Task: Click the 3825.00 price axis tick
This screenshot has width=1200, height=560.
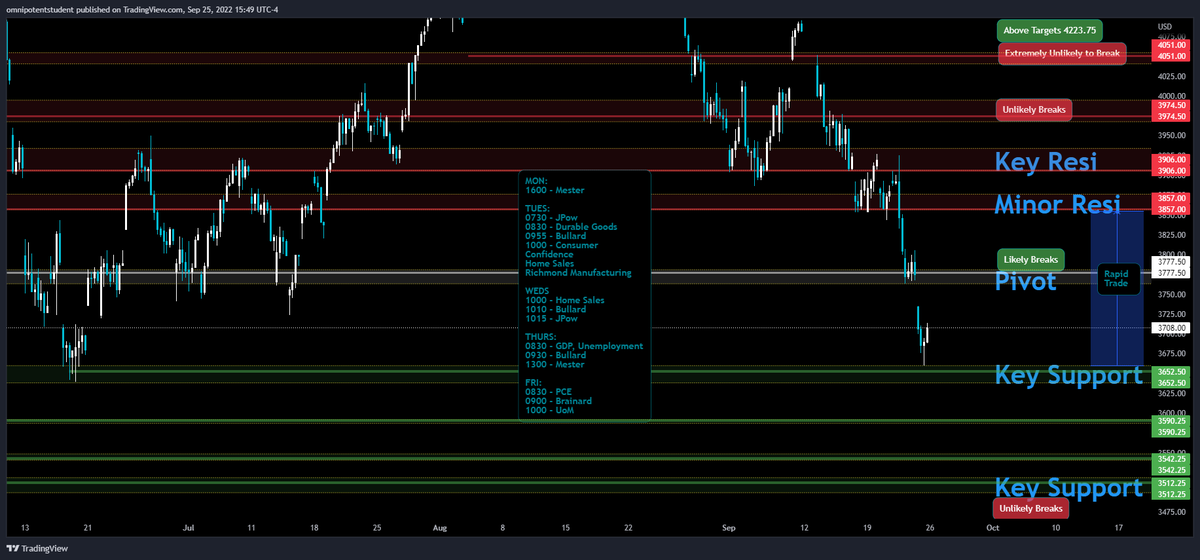Action: 1171,233
